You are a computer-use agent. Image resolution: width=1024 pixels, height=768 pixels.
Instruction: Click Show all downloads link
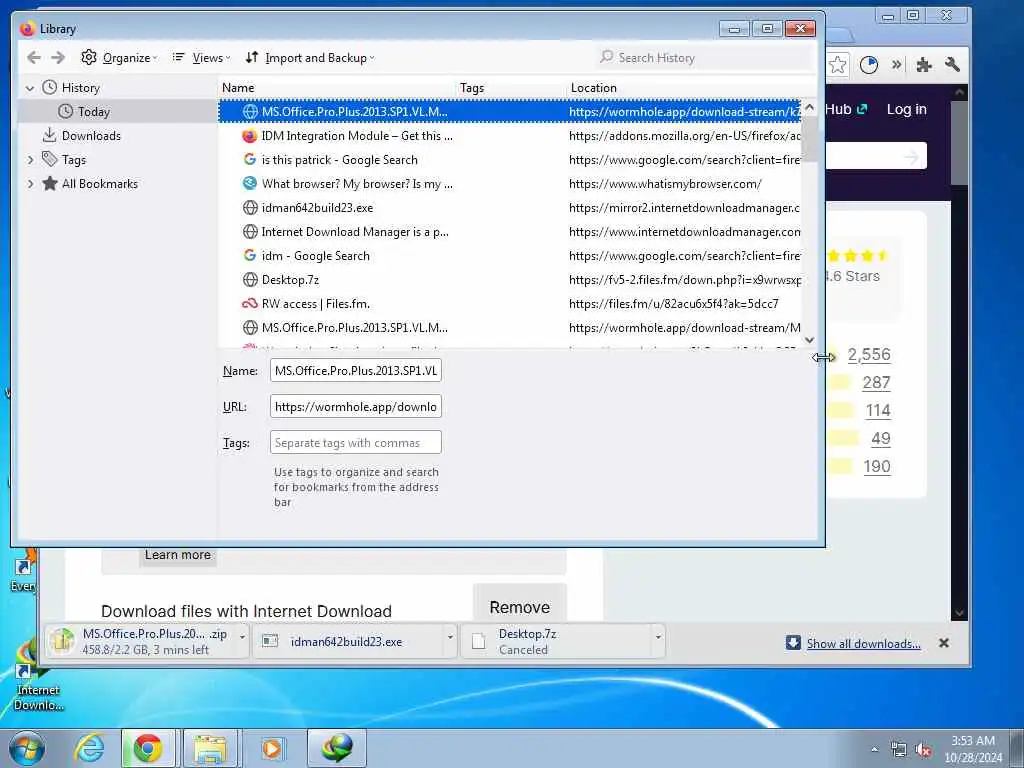point(863,644)
